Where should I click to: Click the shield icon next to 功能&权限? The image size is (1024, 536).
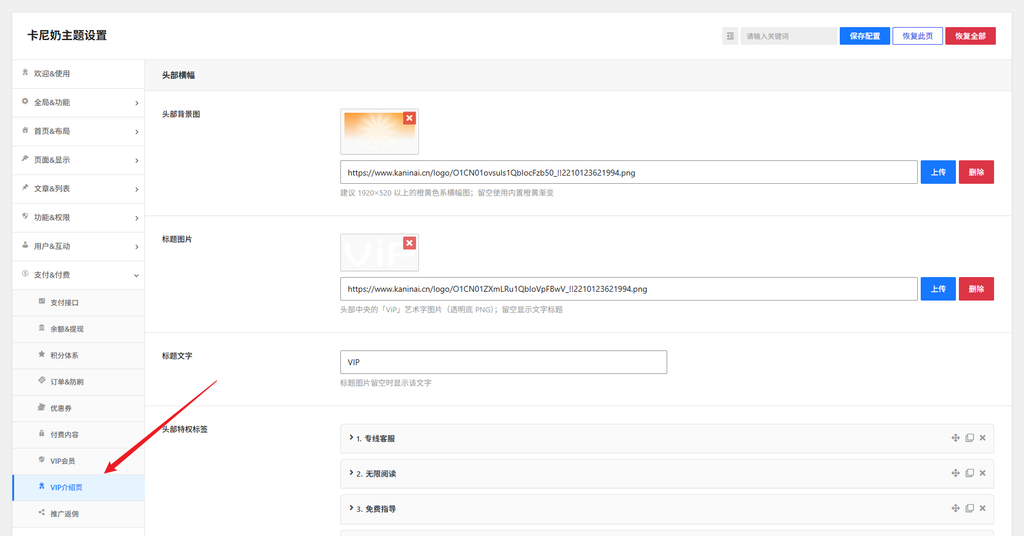pos(25,216)
